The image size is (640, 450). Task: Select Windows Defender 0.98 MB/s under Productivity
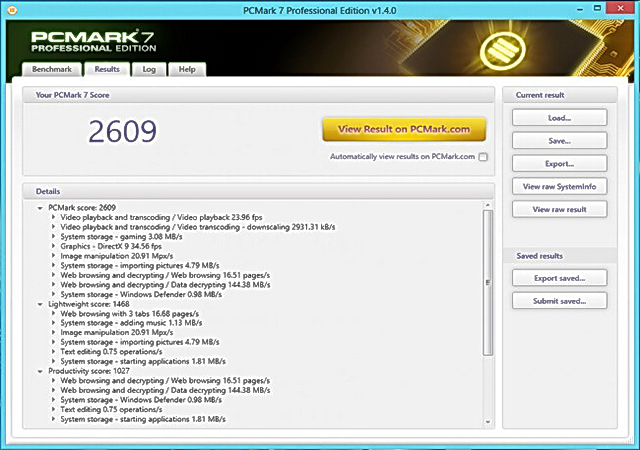coord(141,400)
